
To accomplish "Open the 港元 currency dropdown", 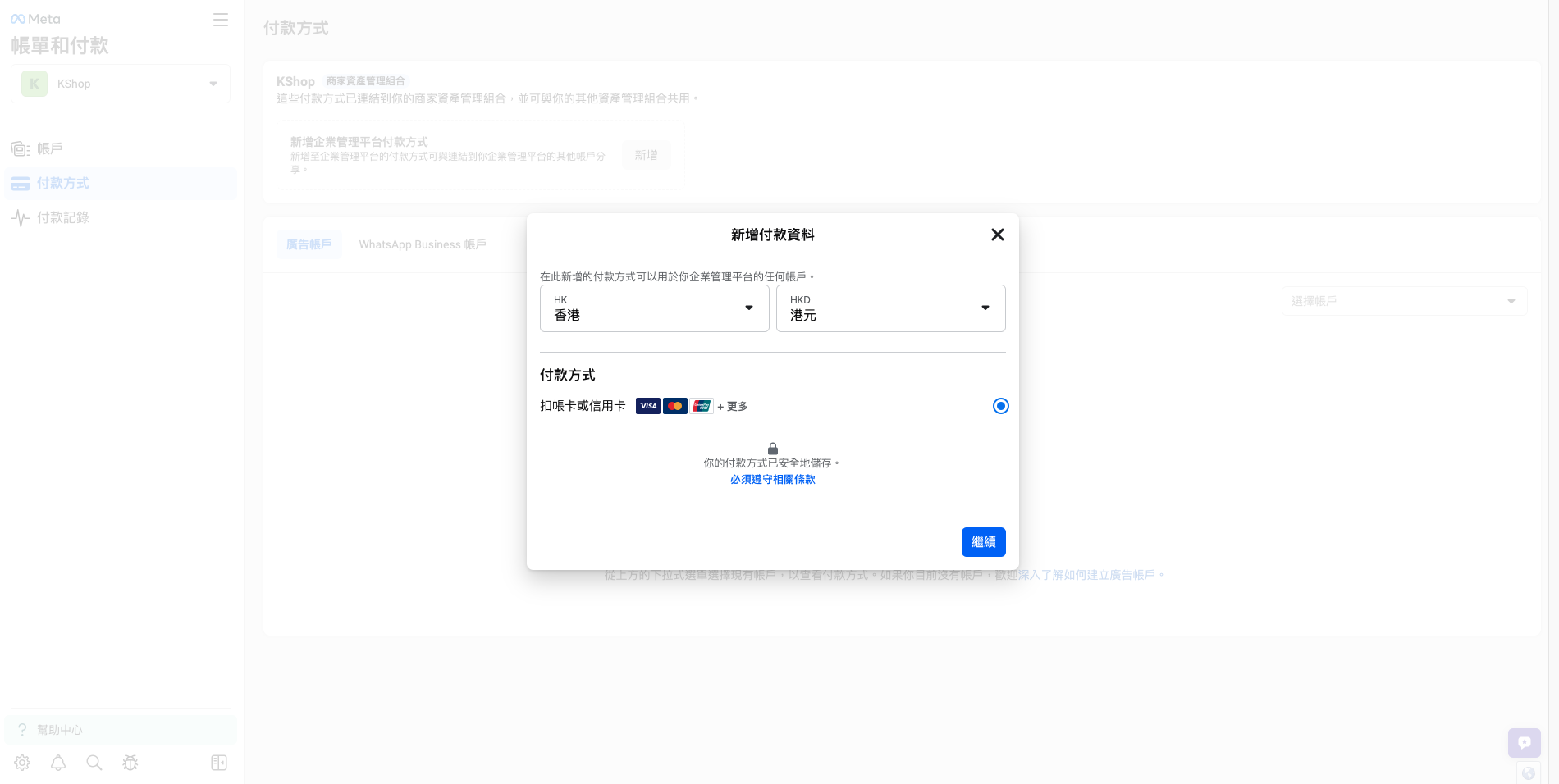I will click(891, 308).
